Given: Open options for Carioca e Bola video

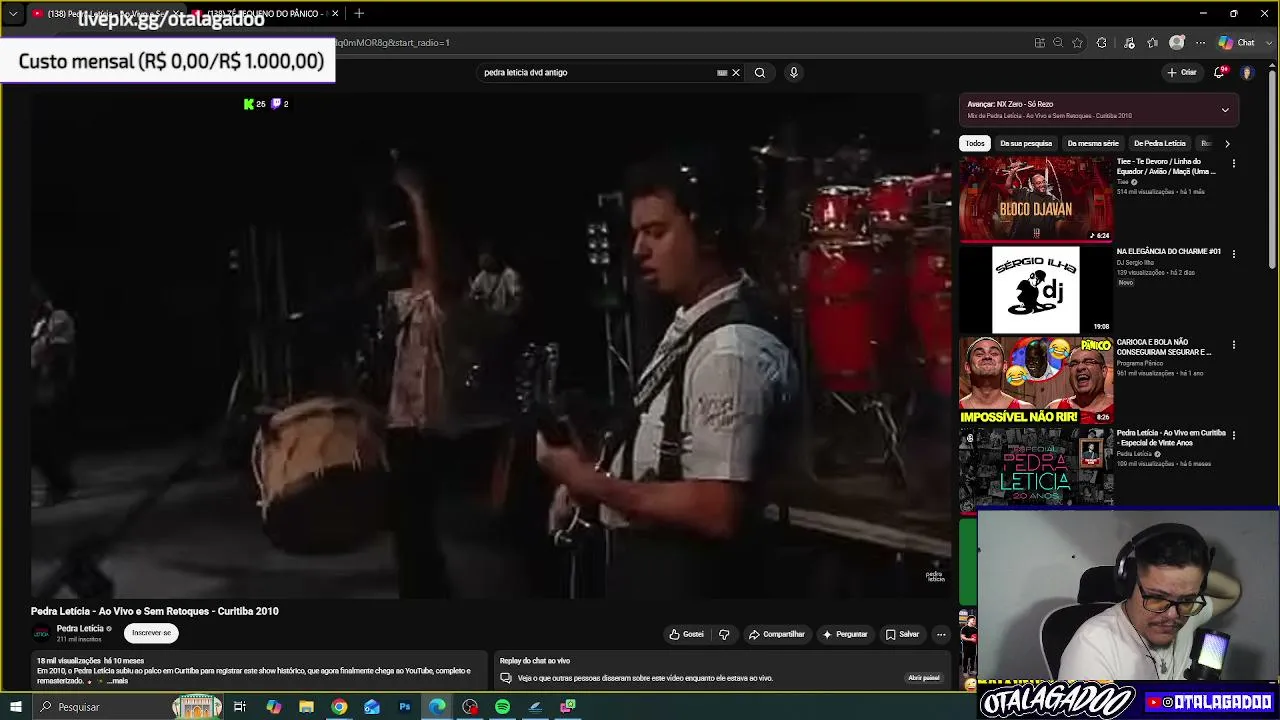Looking at the screenshot, I should click(1233, 345).
